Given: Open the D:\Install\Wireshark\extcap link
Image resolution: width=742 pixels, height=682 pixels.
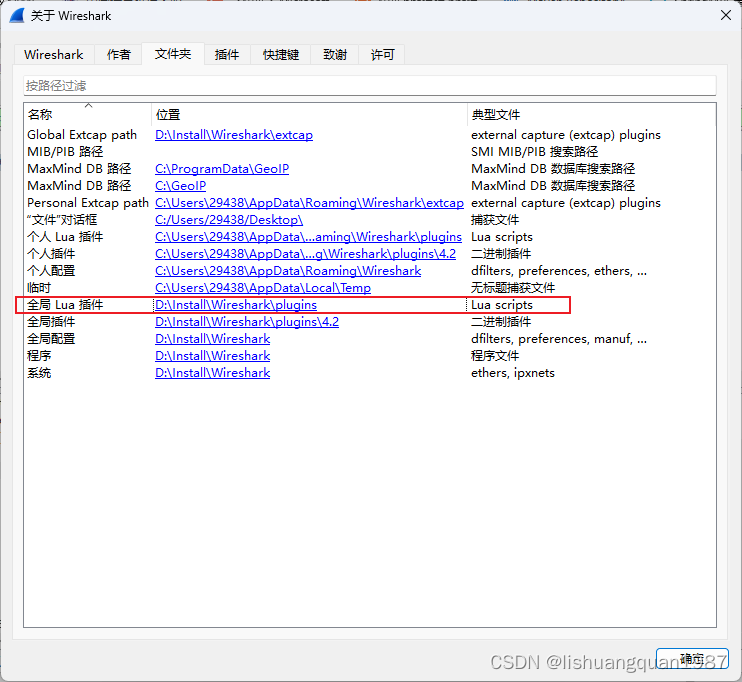Looking at the screenshot, I should click(234, 135).
